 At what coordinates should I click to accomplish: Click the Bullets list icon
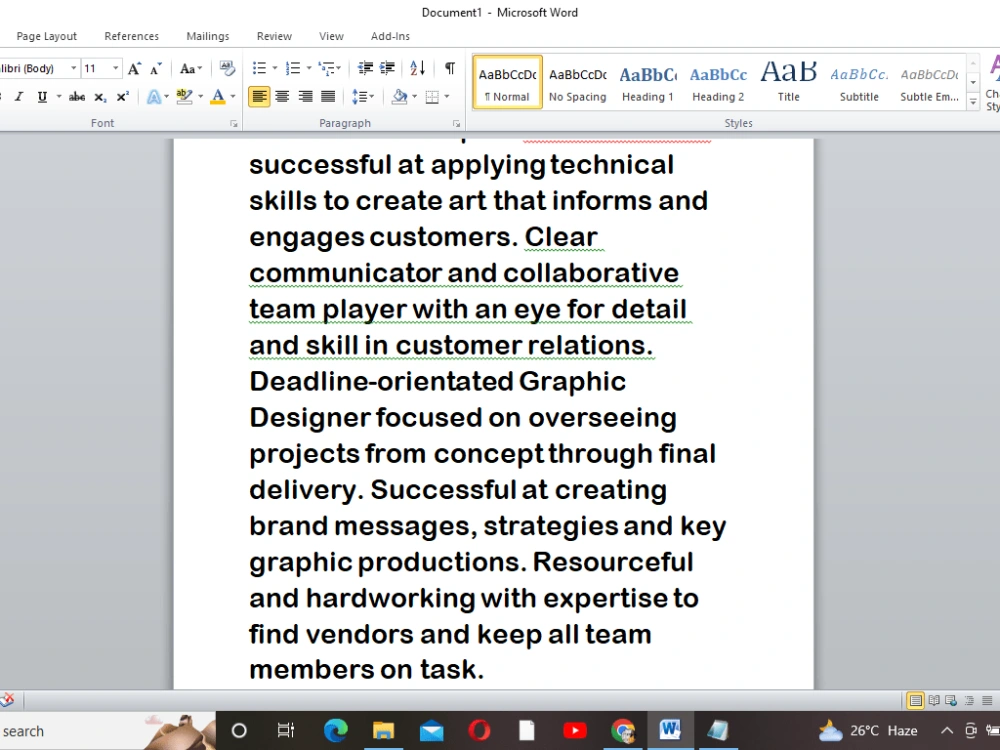click(x=259, y=68)
